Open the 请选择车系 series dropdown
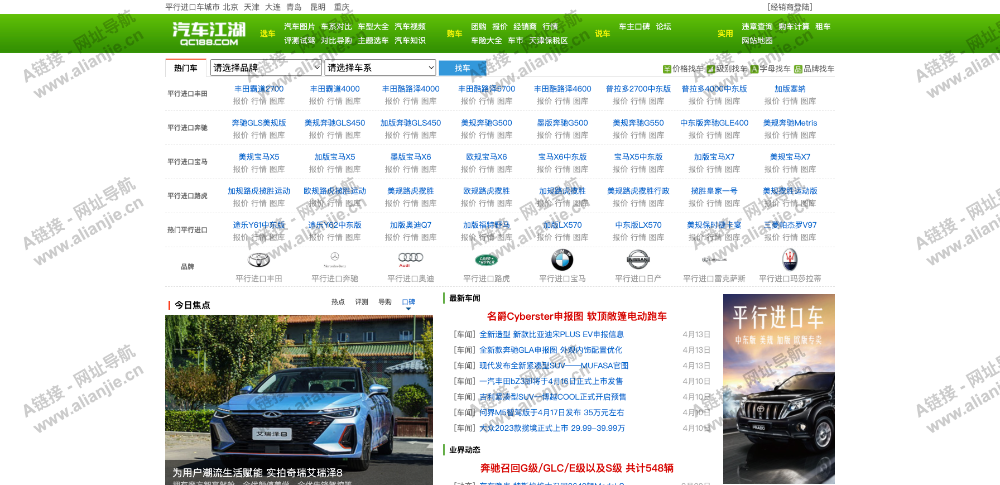 point(380,68)
